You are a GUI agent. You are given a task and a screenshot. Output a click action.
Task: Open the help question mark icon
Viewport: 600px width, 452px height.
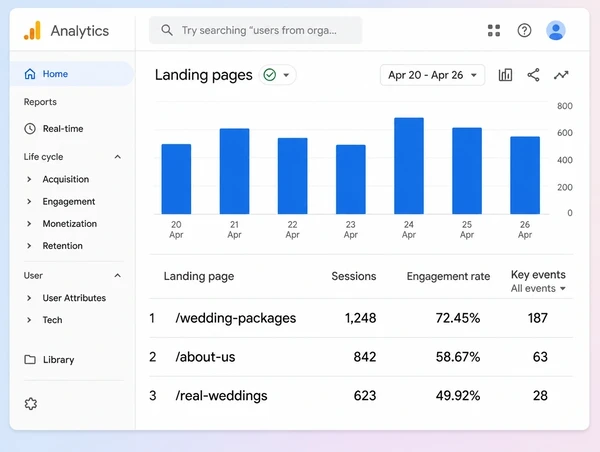(524, 30)
